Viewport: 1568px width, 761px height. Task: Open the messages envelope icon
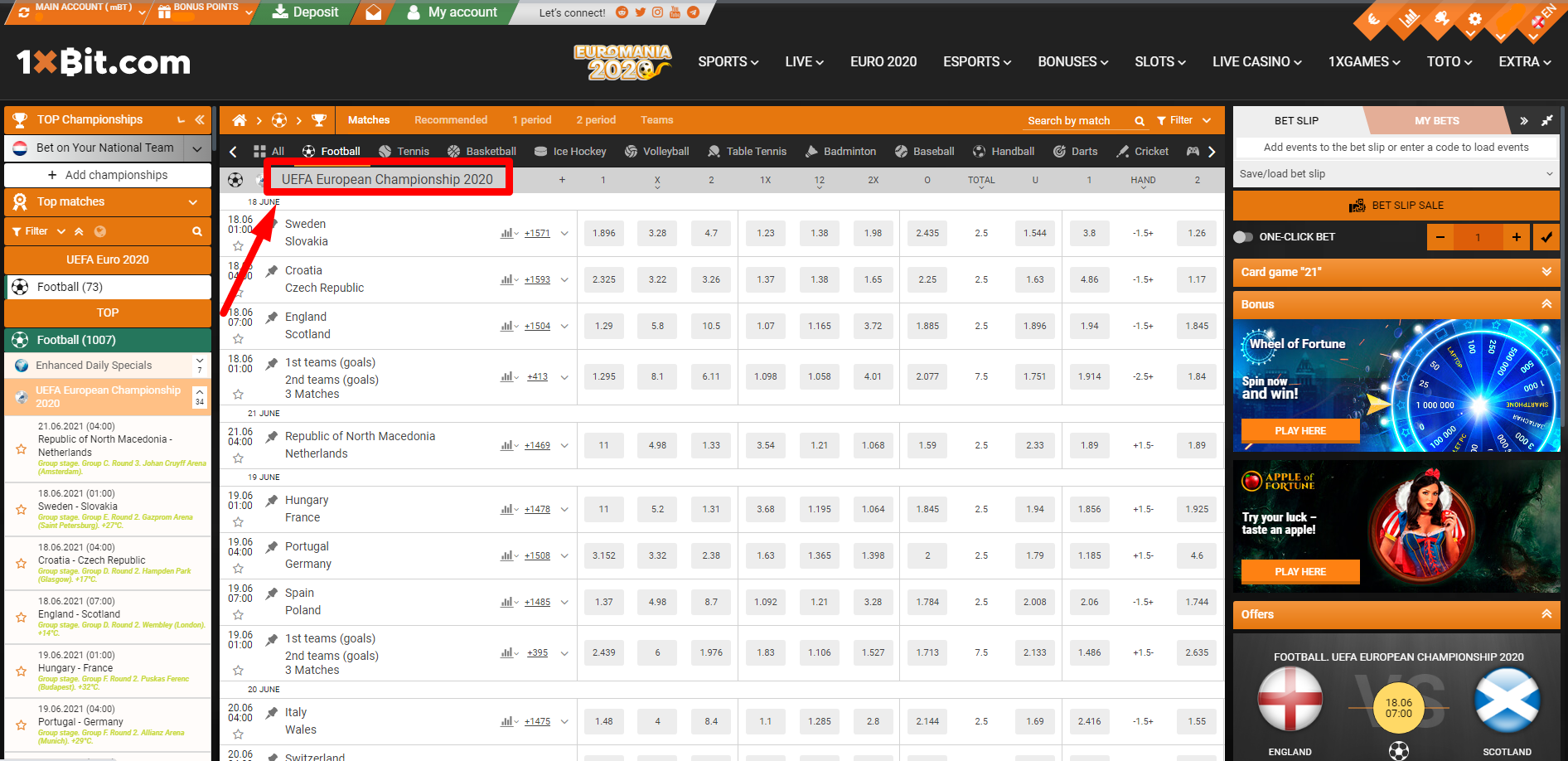(374, 12)
